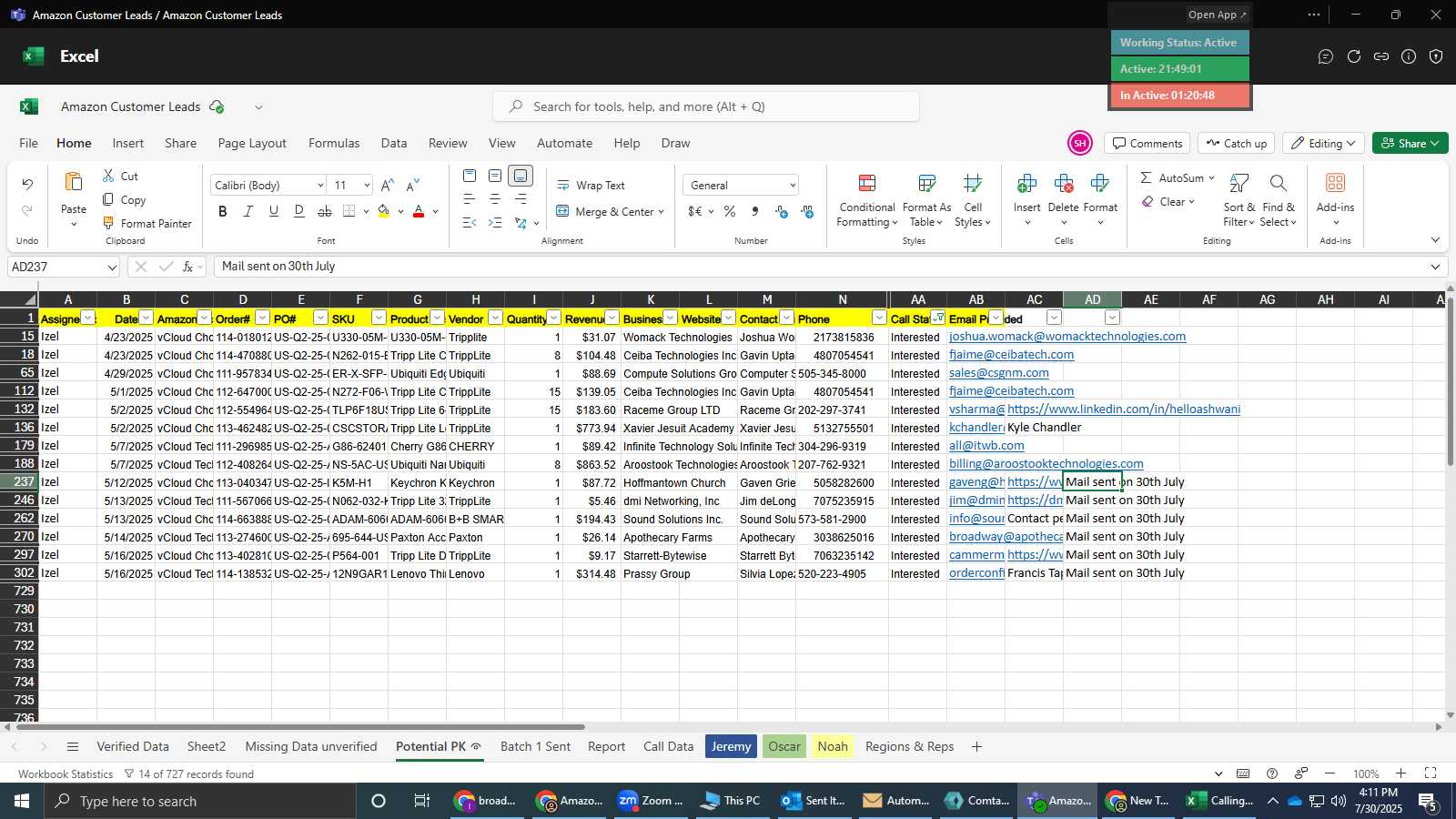Toggle italic formatting

tap(248, 211)
